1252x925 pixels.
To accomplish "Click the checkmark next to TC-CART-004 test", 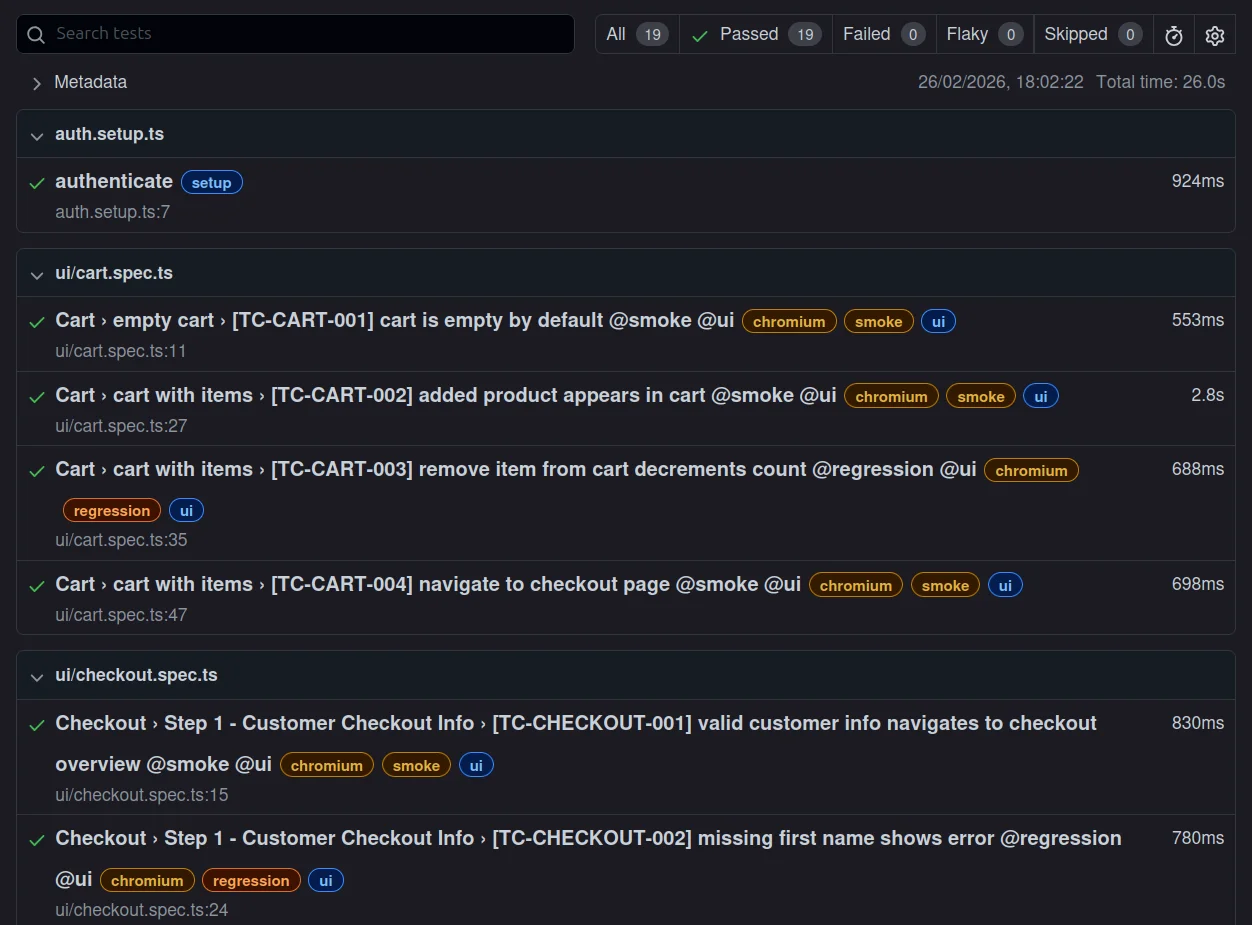I will coord(37,584).
